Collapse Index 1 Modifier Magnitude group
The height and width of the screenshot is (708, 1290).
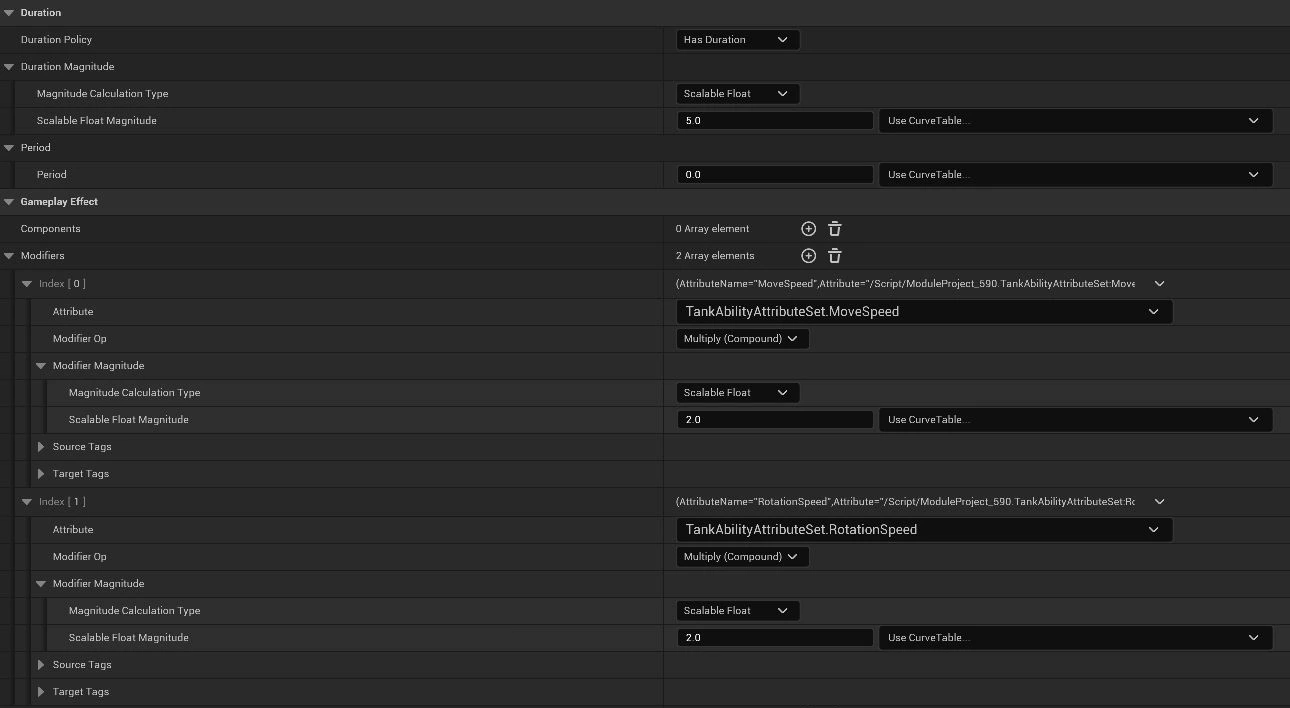pos(41,584)
